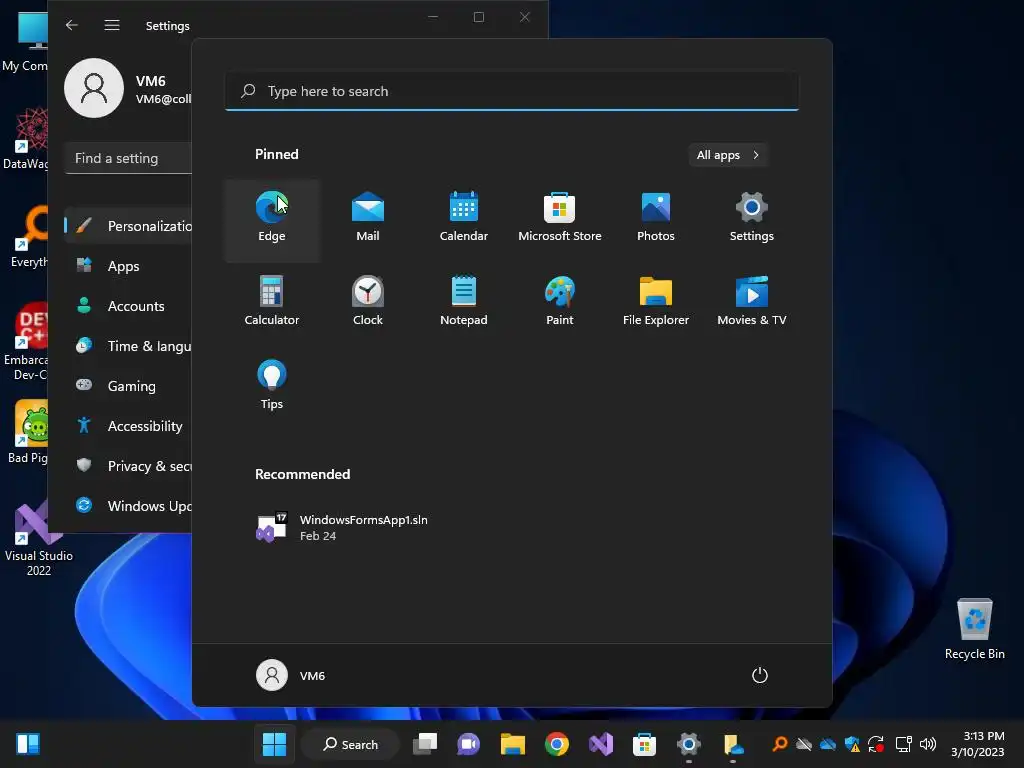This screenshot has width=1024, height=768.
Task: Switch to Settings via the taskbar gear
Action: coord(688,744)
